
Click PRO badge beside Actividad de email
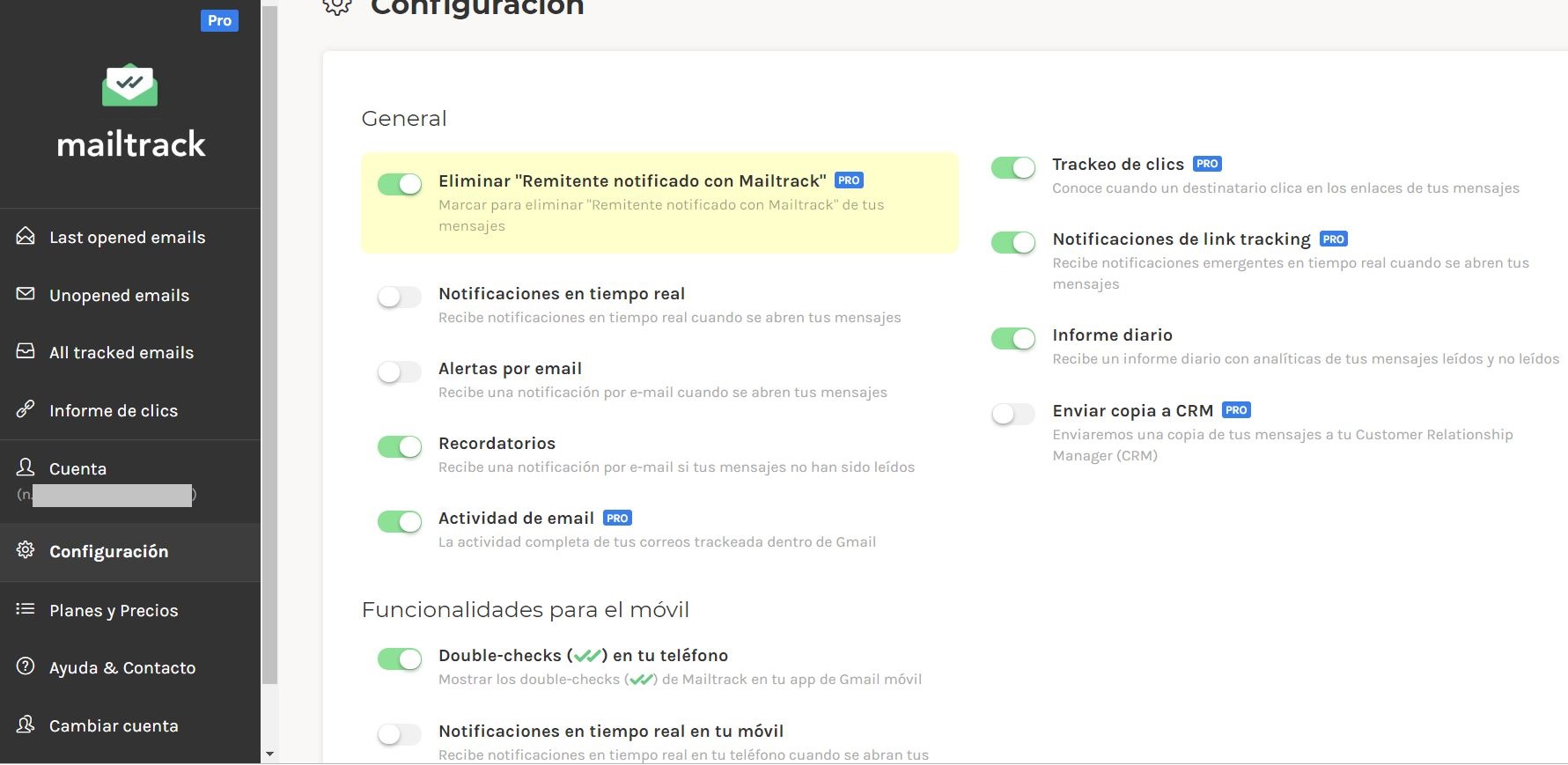click(617, 518)
